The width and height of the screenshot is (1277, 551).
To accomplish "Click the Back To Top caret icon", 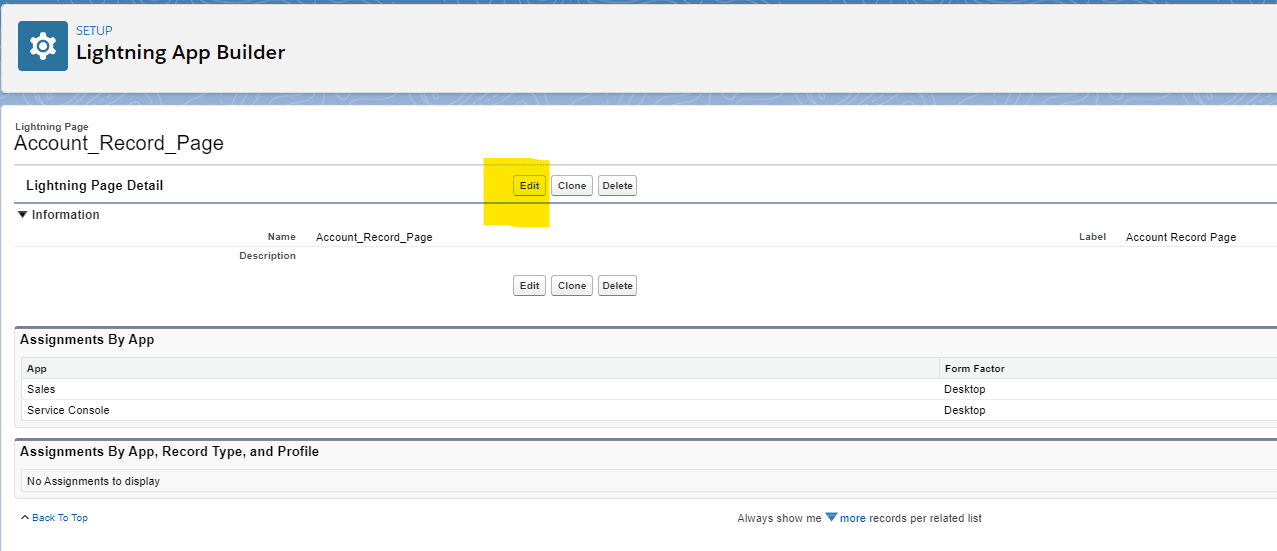I will [x=25, y=517].
